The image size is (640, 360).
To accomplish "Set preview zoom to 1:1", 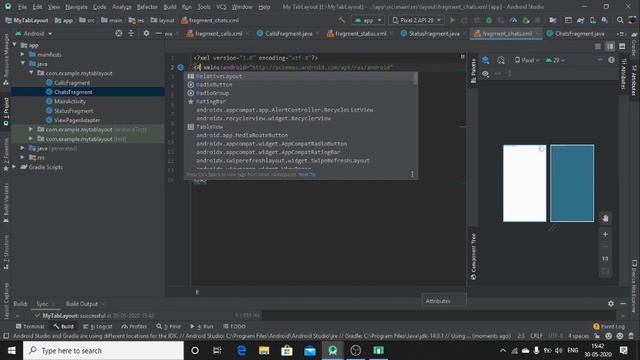I will (605, 258).
